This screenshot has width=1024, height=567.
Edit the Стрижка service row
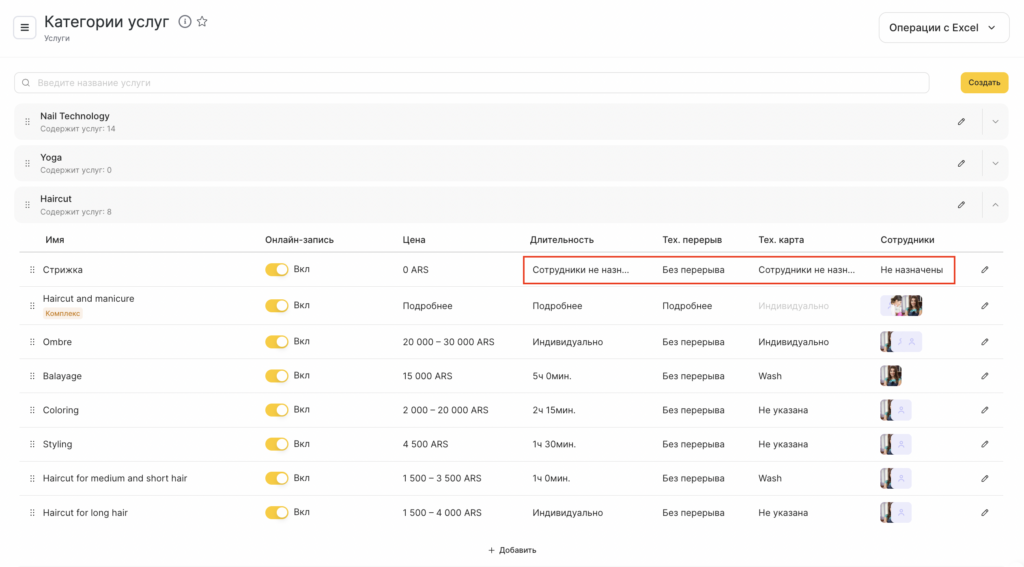pyautogui.click(x=984, y=270)
